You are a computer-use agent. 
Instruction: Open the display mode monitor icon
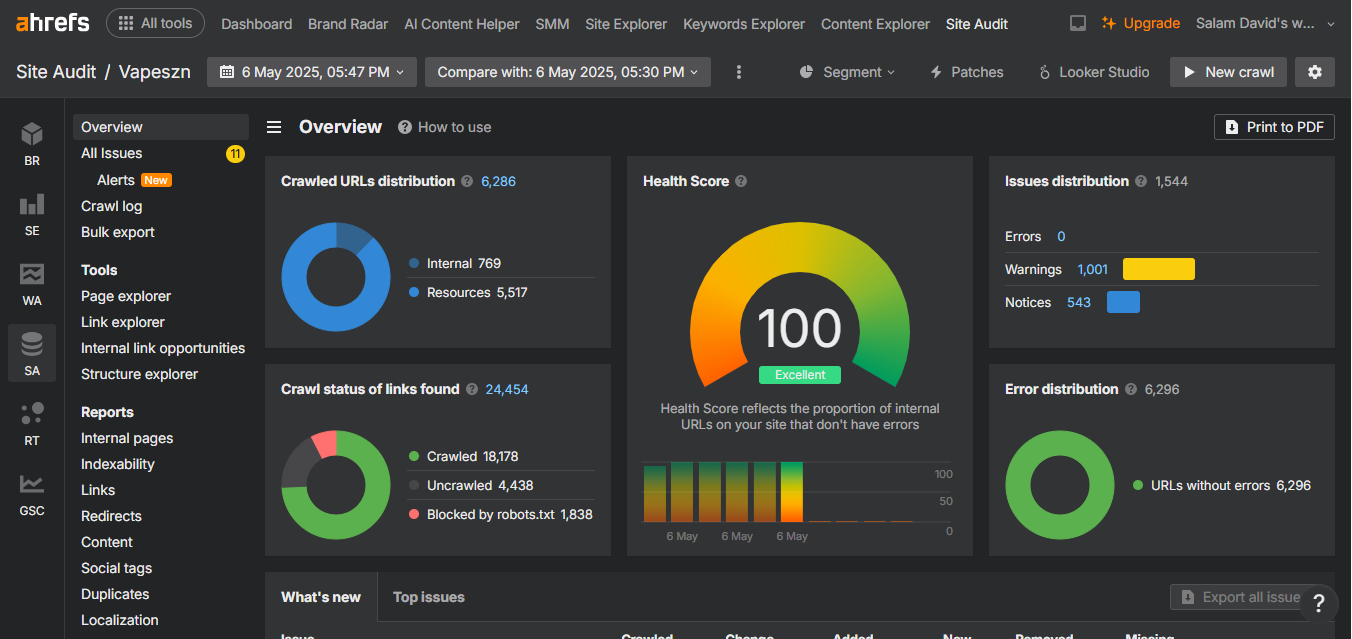1078,23
